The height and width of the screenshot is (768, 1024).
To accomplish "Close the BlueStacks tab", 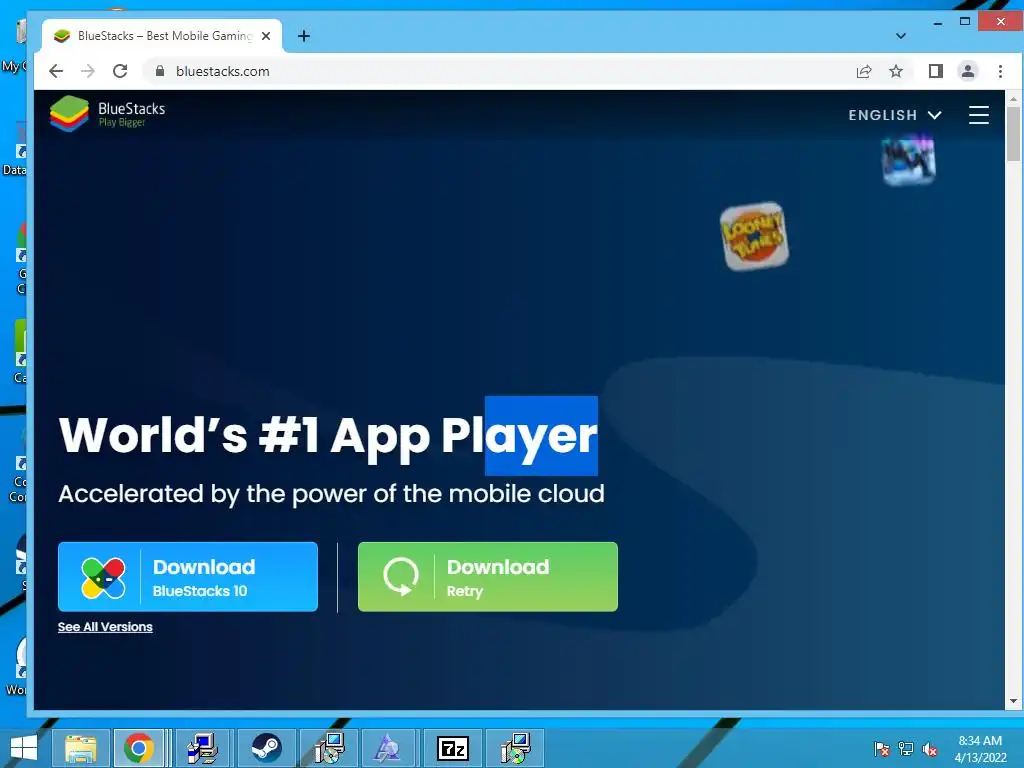I will tap(266, 36).
